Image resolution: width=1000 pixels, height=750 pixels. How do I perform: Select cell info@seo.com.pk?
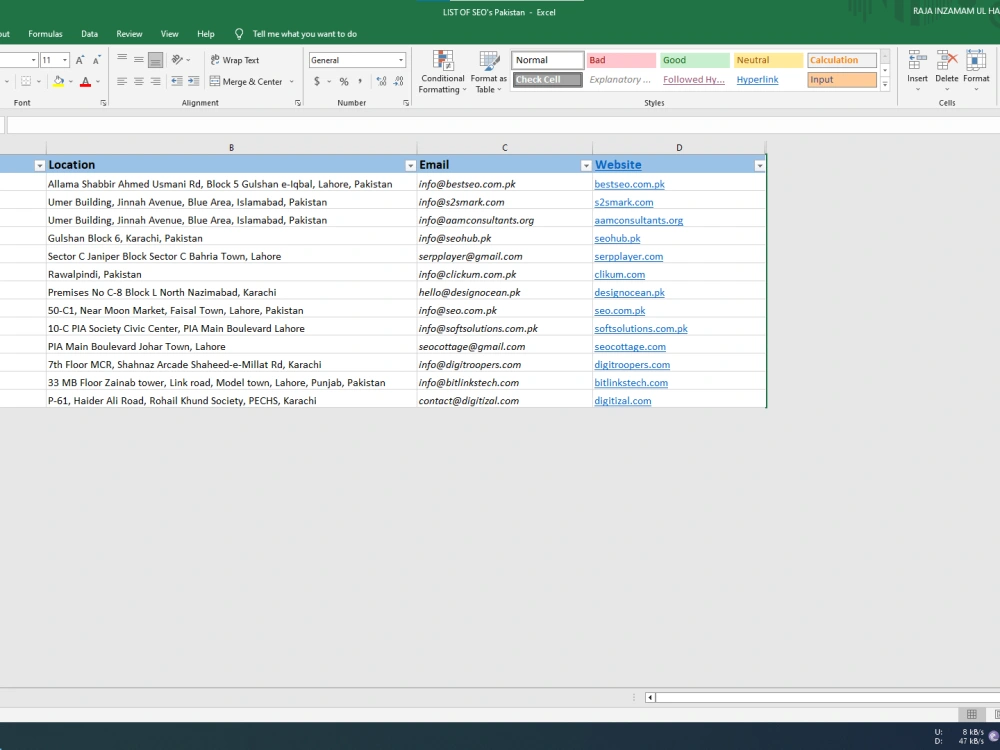pos(504,311)
